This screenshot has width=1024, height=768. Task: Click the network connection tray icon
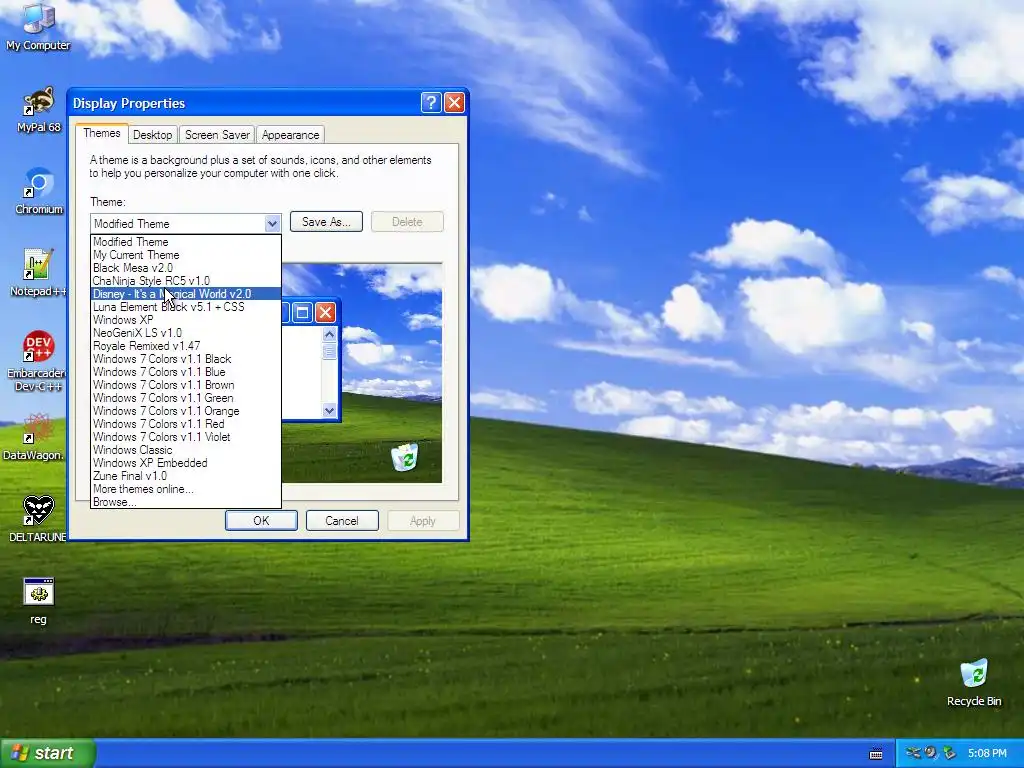913,753
